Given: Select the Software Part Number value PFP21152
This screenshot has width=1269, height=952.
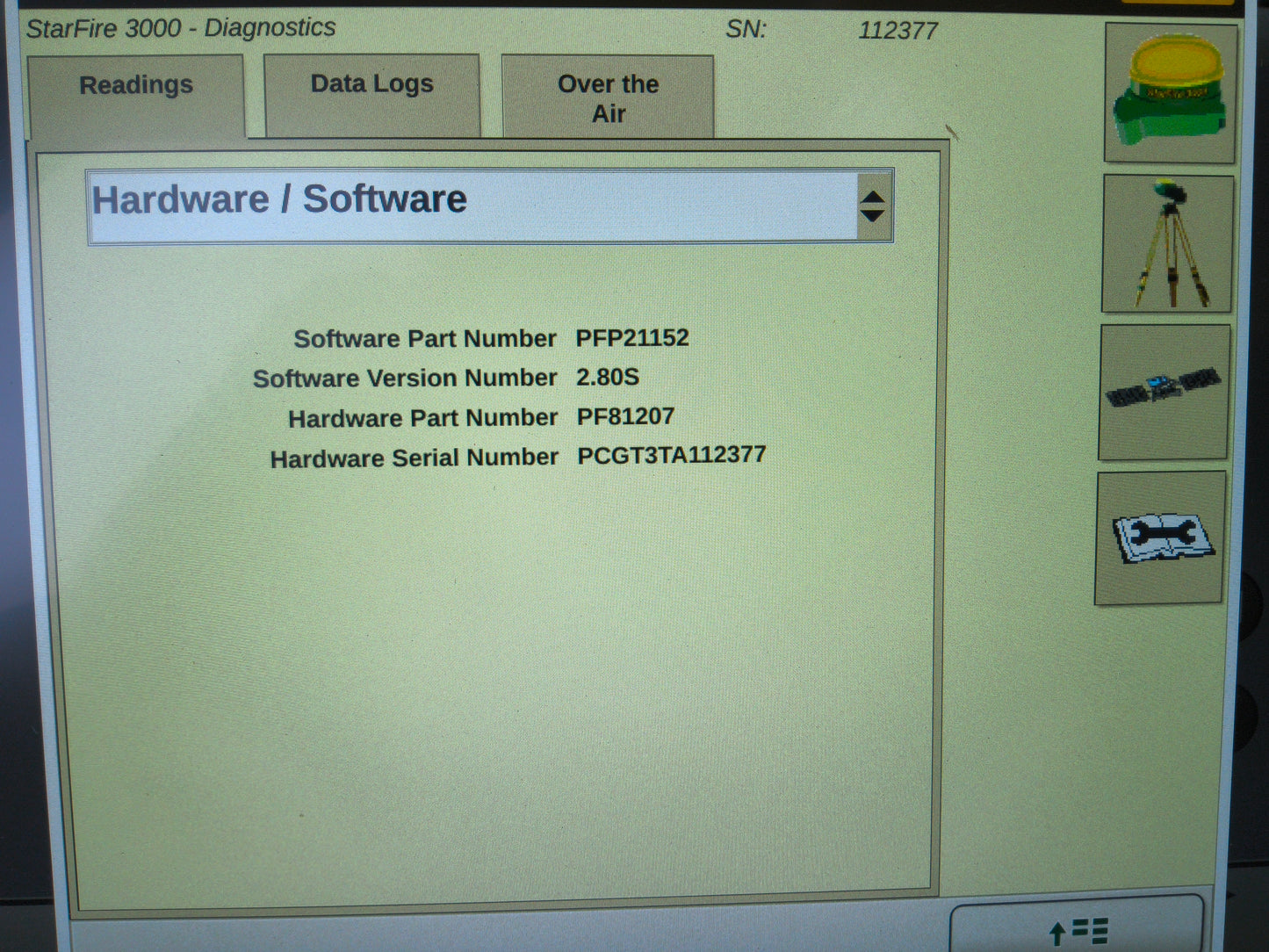Looking at the screenshot, I should click(x=632, y=338).
